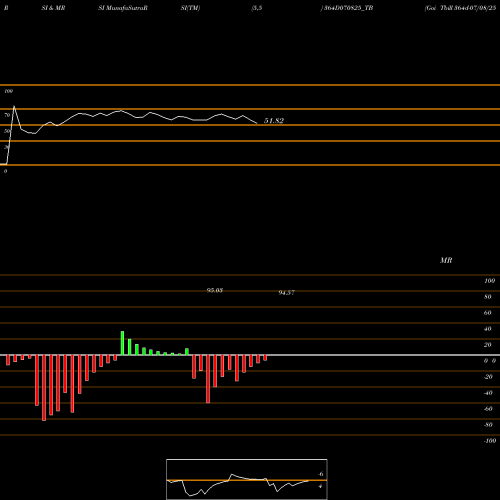500x500 pixels.
Task: Click the 70 level label on RSI axis
Action: [x=7, y=115]
